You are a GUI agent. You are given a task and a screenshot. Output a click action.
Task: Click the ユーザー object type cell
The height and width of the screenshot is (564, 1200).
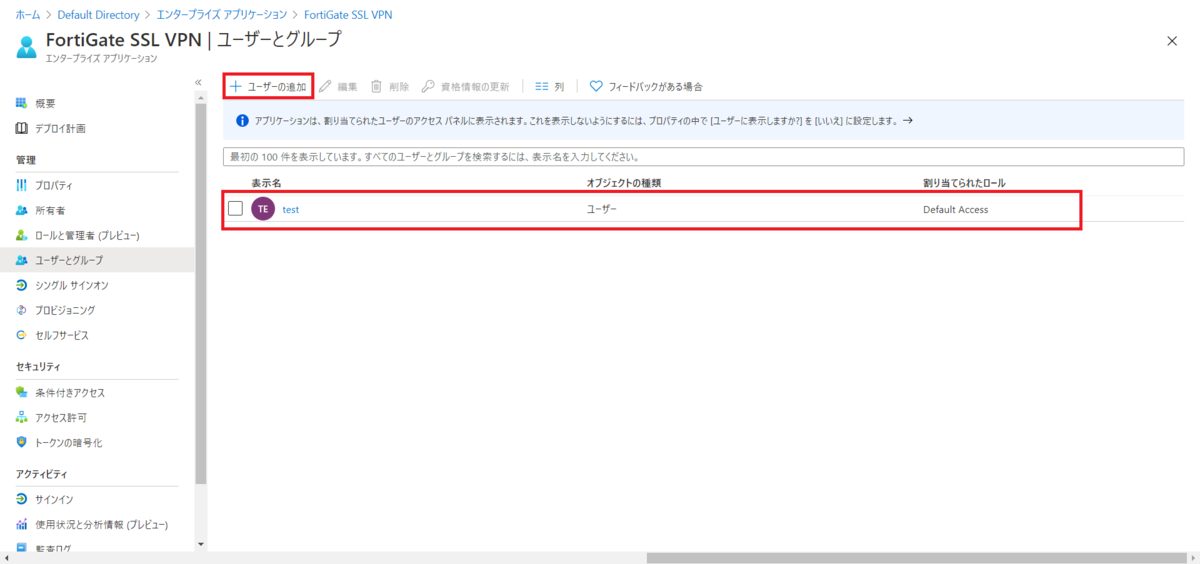(602, 209)
